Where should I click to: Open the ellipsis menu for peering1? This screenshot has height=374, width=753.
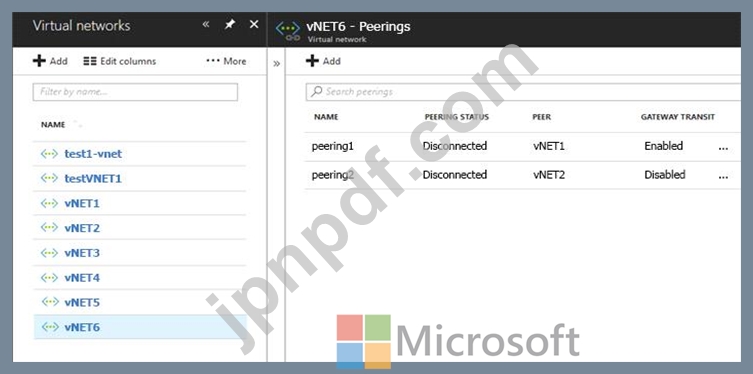pyautogui.click(x=723, y=148)
